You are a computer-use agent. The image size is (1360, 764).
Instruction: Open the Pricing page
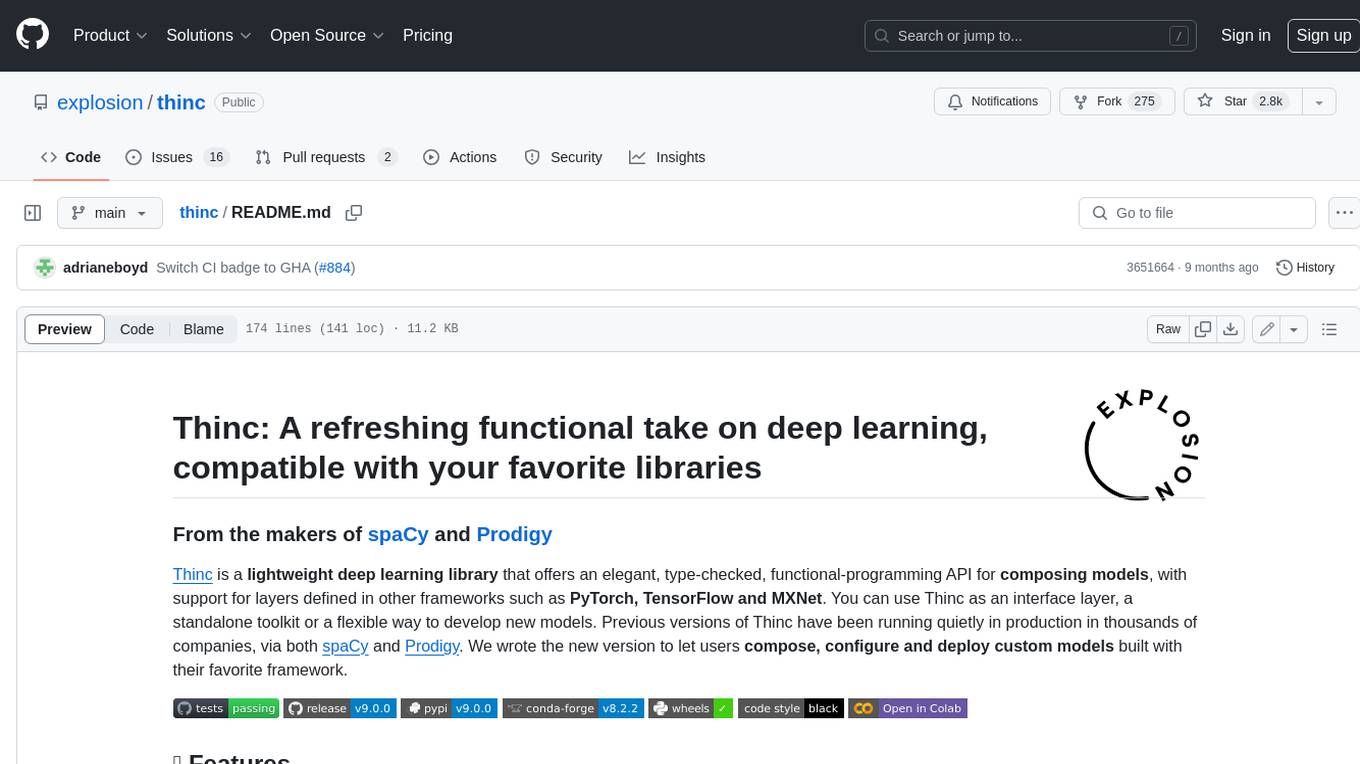(x=427, y=35)
